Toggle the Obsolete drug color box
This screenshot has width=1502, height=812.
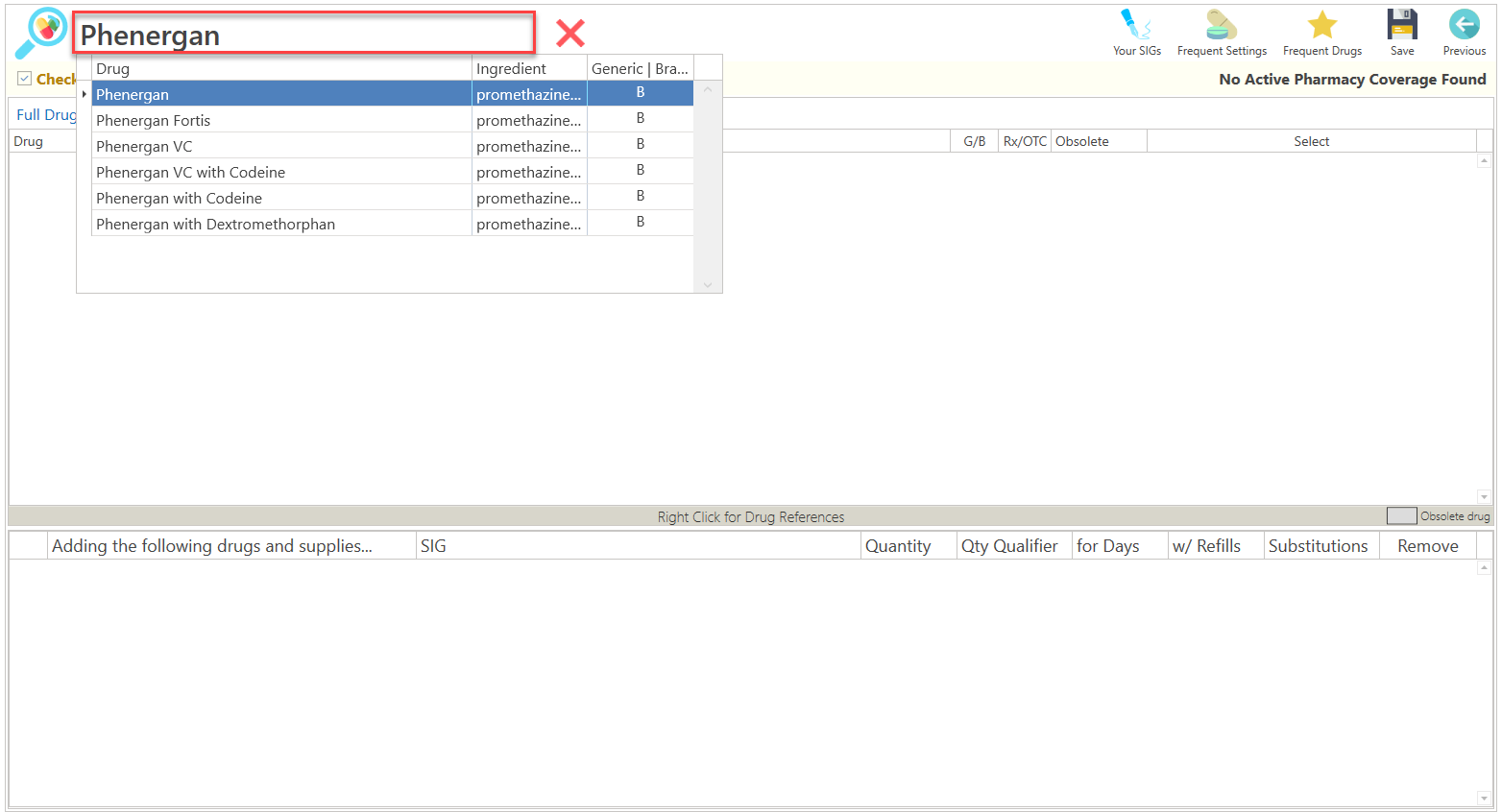tap(1401, 516)
